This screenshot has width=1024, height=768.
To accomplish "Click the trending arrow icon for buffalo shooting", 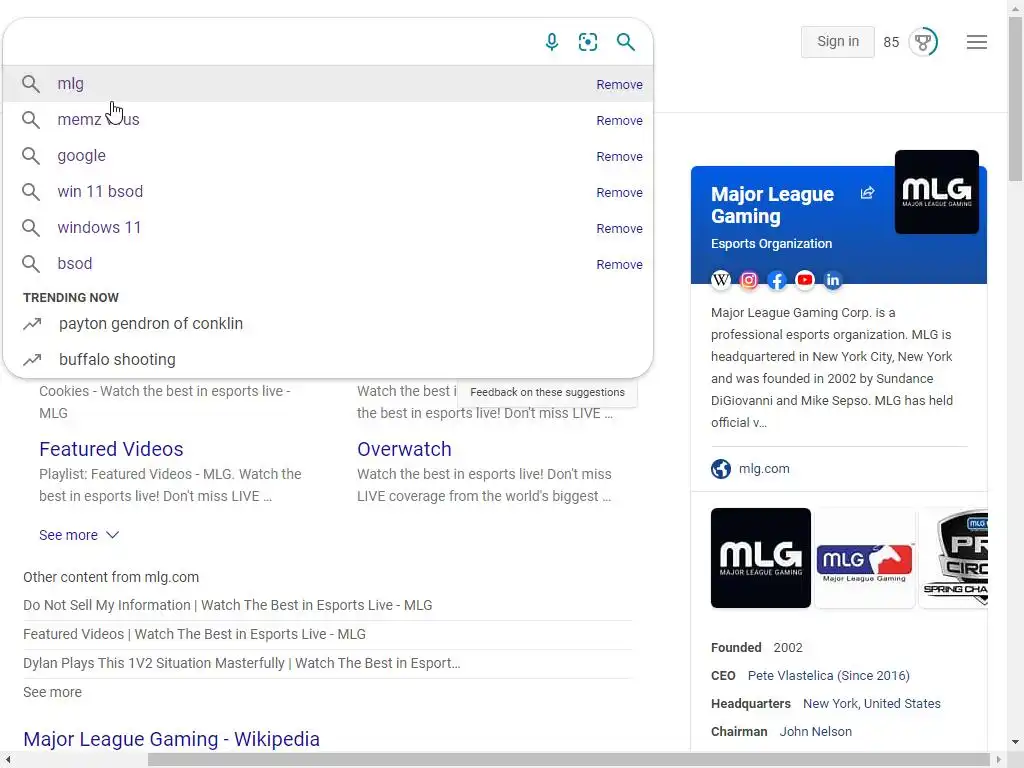I will tap(32, 360).
